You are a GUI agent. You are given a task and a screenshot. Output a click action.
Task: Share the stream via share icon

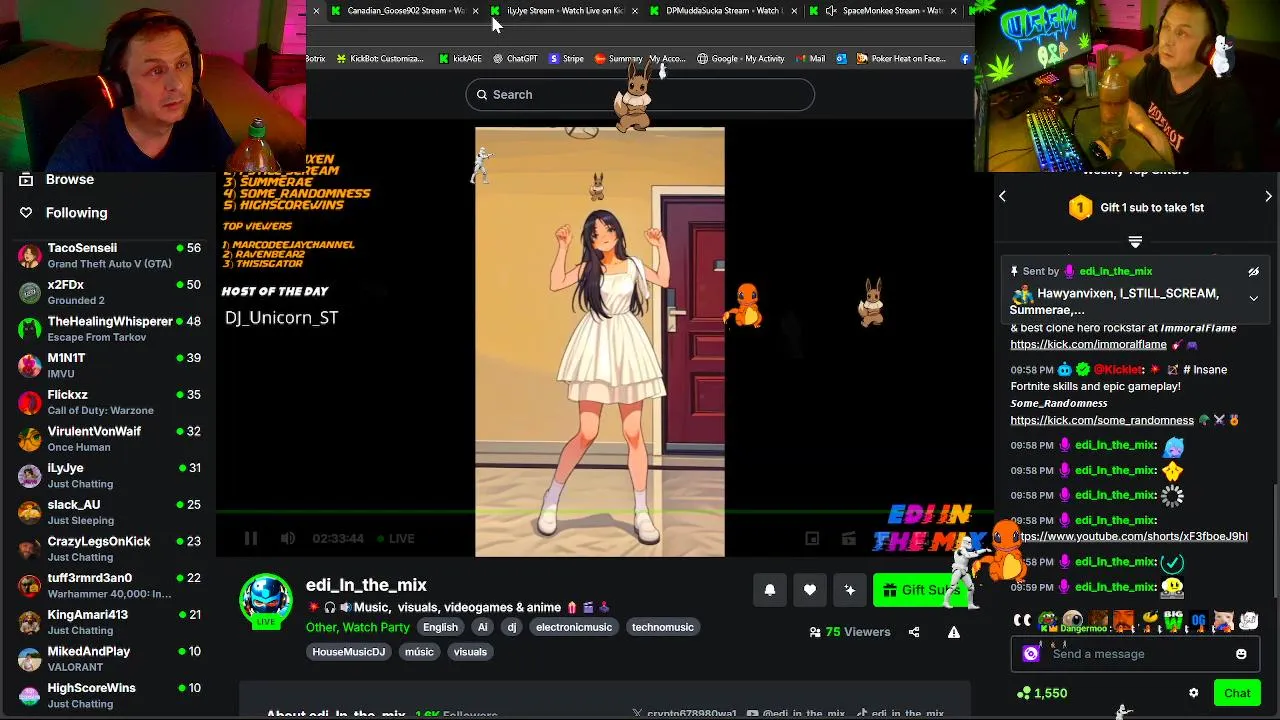click(x=914, y=632)
